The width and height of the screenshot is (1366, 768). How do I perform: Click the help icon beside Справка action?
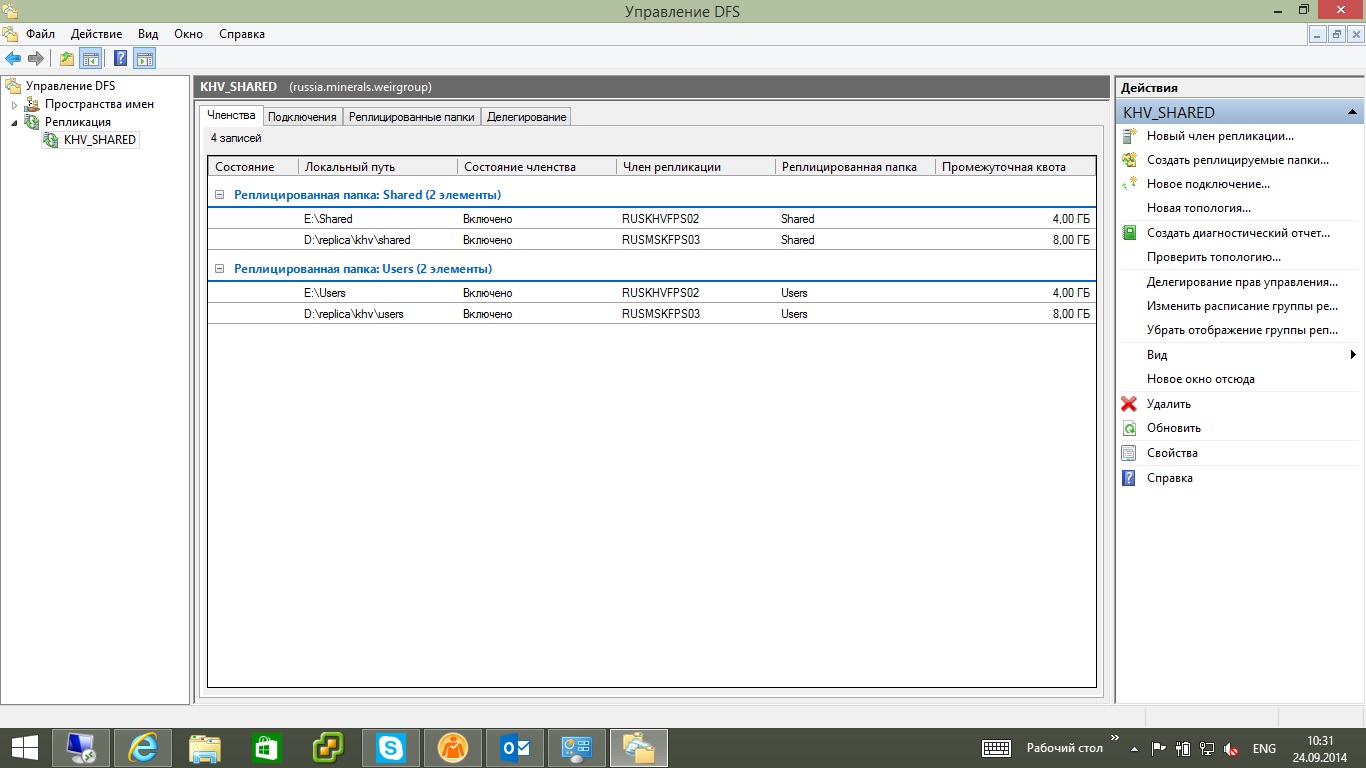tap(1129, 478)
